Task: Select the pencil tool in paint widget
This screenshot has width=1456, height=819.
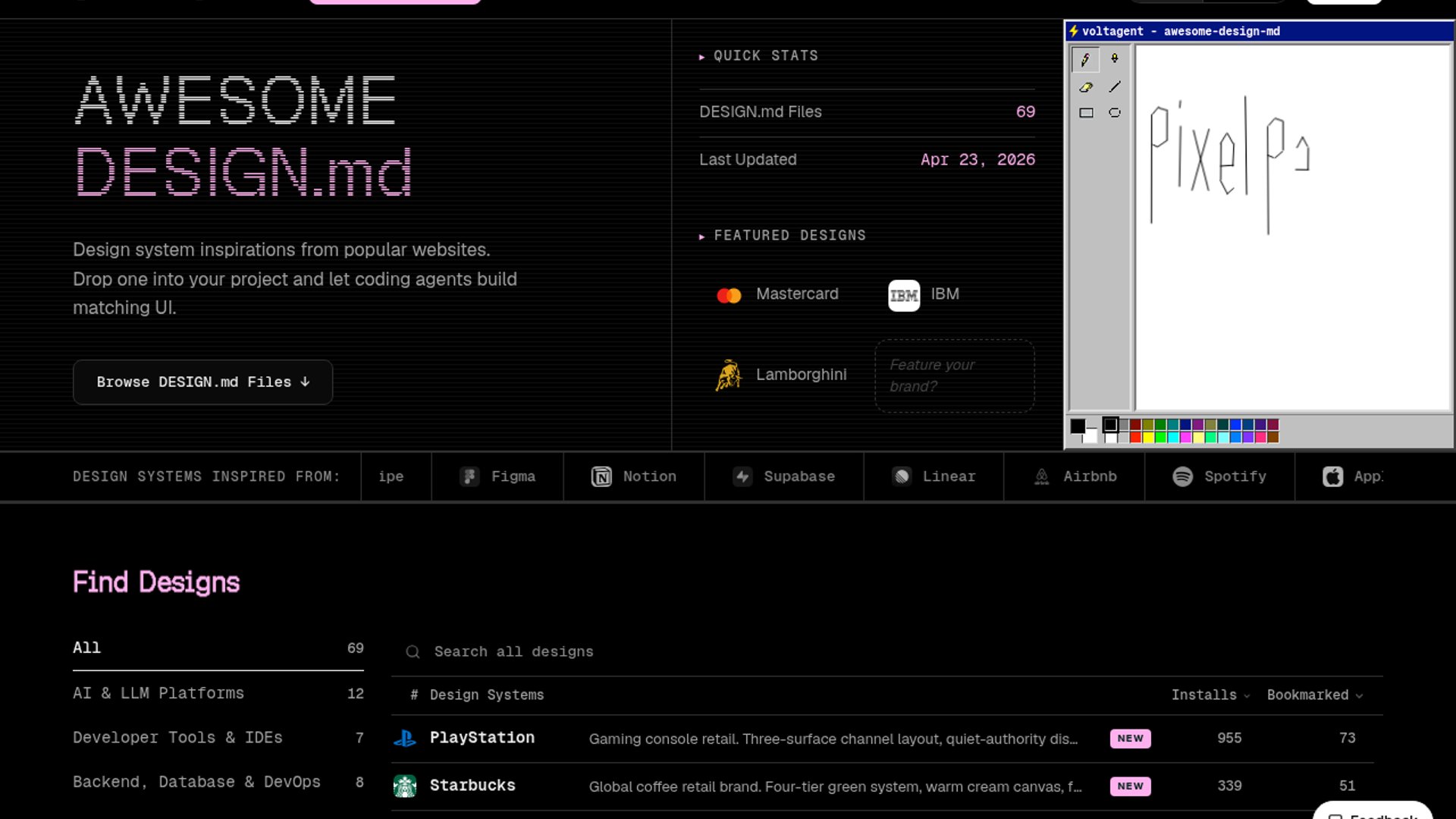Action: click(1085, 59)
